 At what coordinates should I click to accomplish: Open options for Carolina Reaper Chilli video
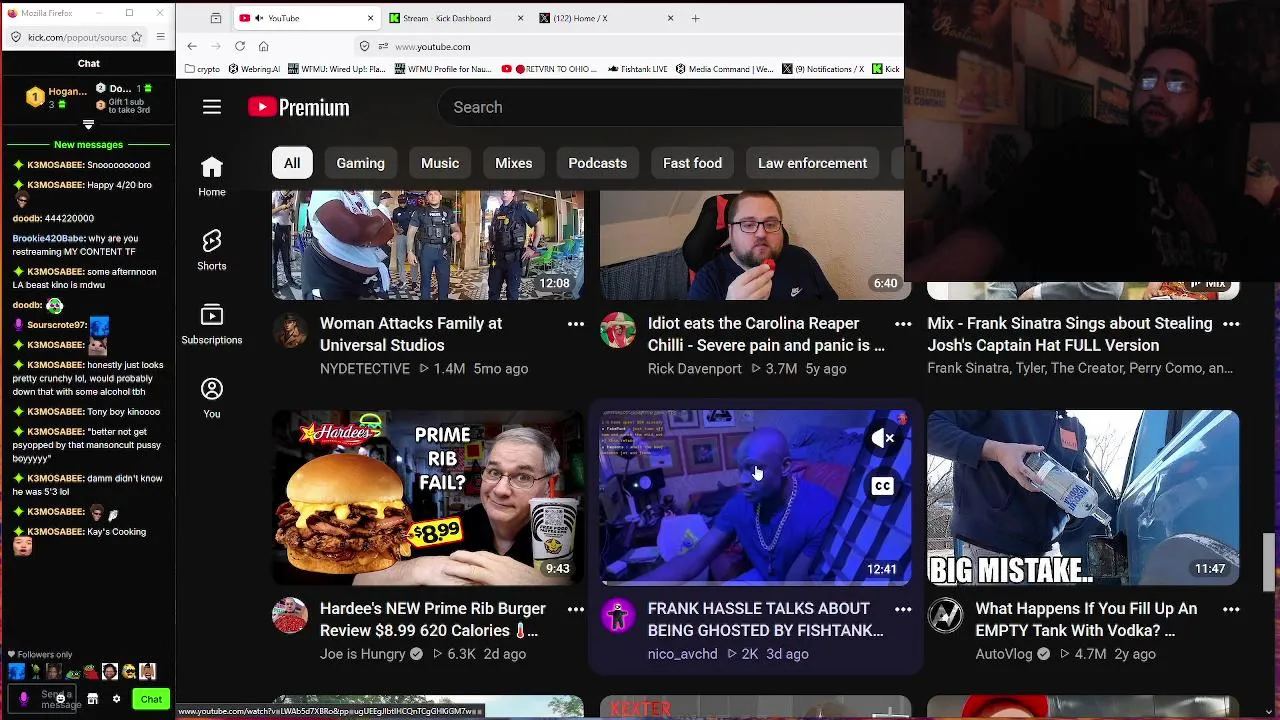[903, 324]
